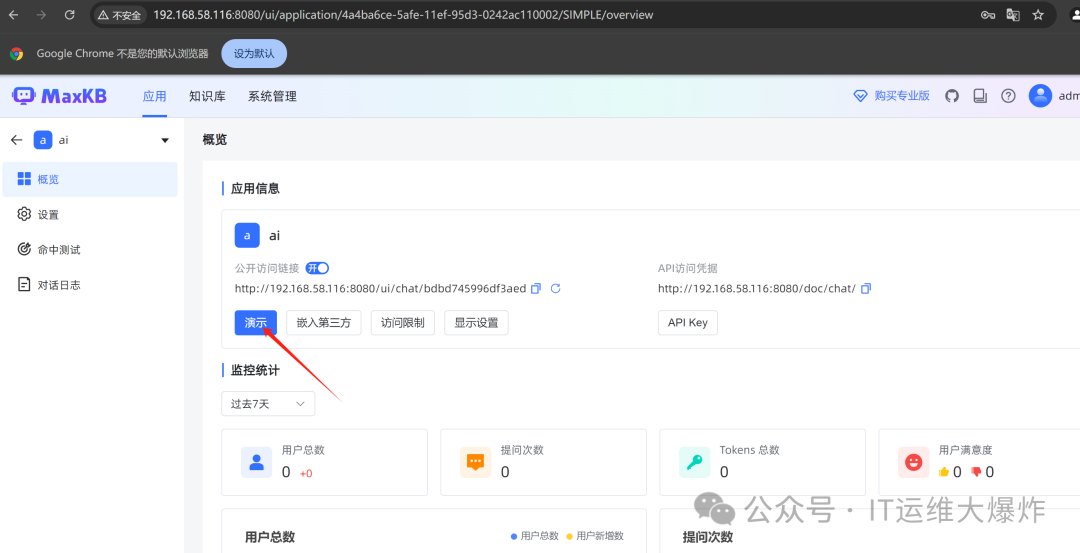Select 对话日志 in the sidebar
The height and width of the screenshot is (553, 1080).
coord(90,284)
